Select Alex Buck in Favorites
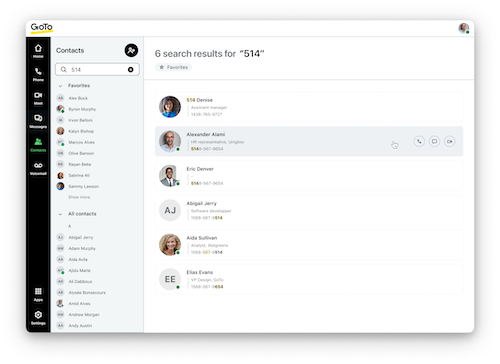The height and width of the screenshot is (364, 500). pos(78,98)
